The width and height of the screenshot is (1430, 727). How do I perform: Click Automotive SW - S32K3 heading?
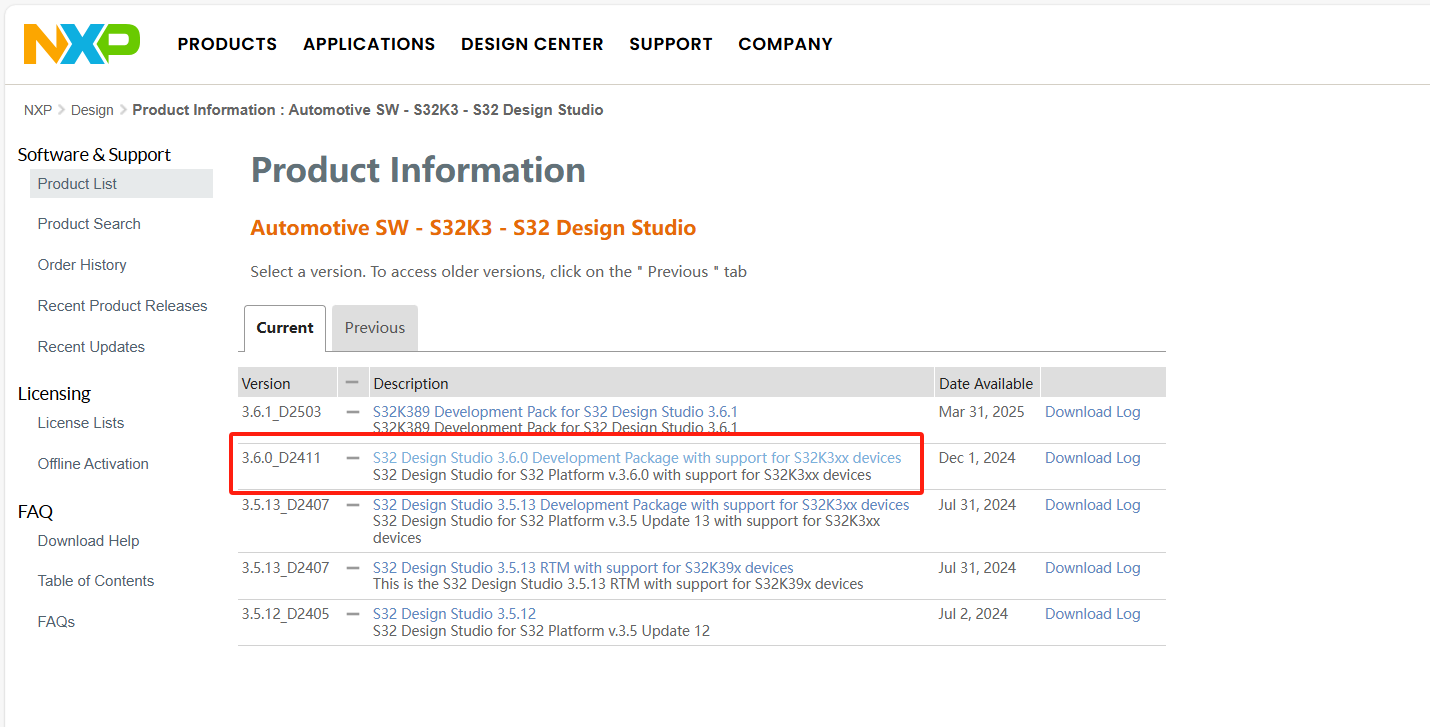(473, 228)
